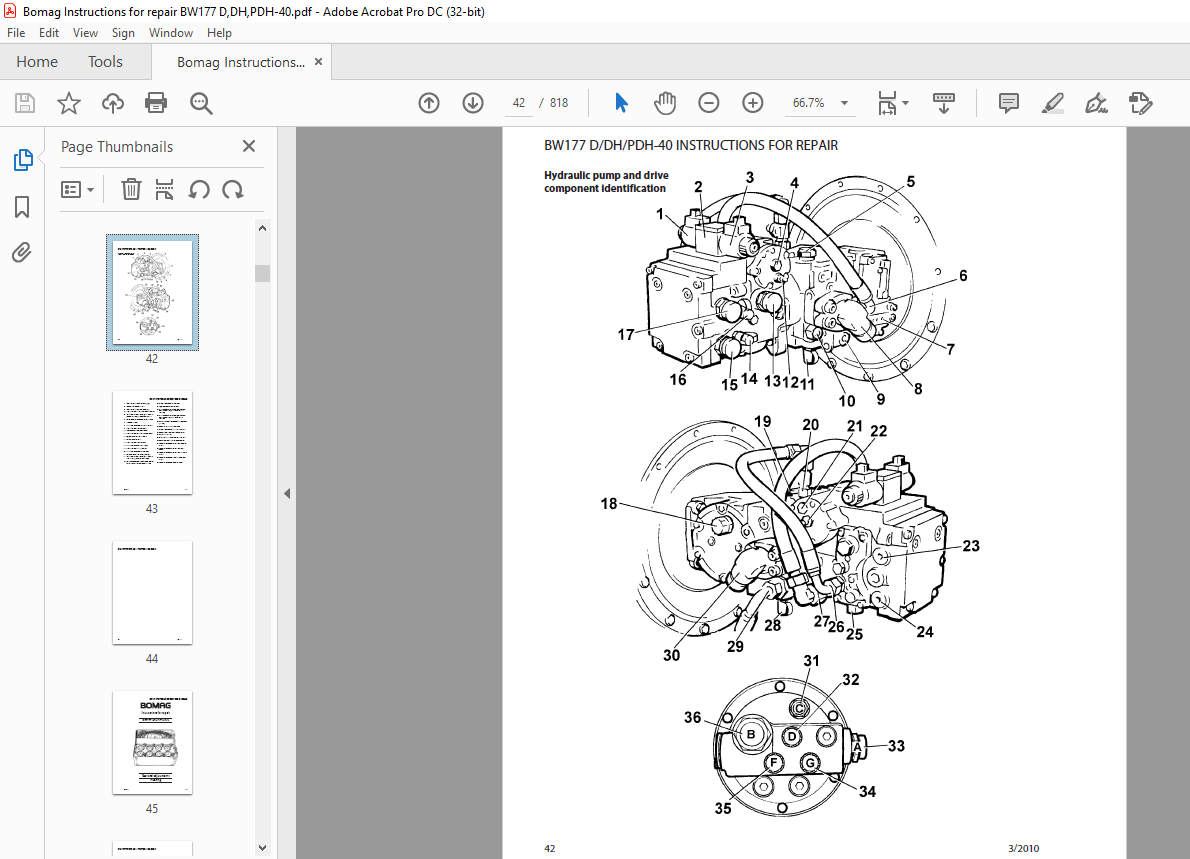
Task: Click the page number field showing 42
Action: click(518, 103)
